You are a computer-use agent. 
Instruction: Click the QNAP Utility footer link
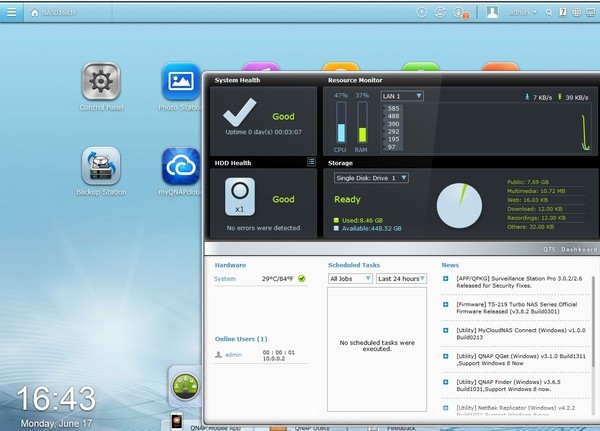[x=312, y=428]
